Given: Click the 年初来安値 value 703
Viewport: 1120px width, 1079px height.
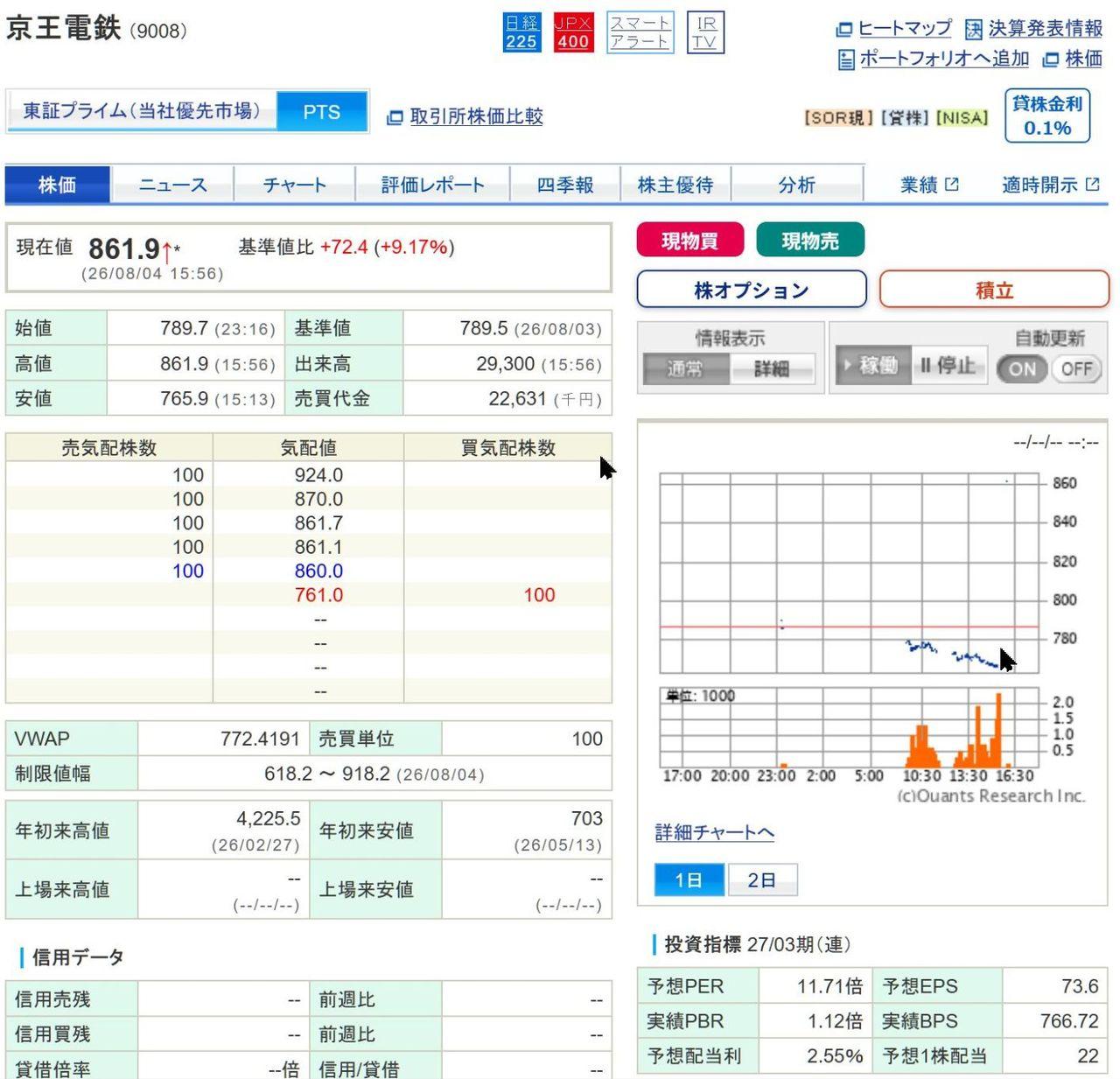Looking at the screenshot, I should click(x=587, y=818).
